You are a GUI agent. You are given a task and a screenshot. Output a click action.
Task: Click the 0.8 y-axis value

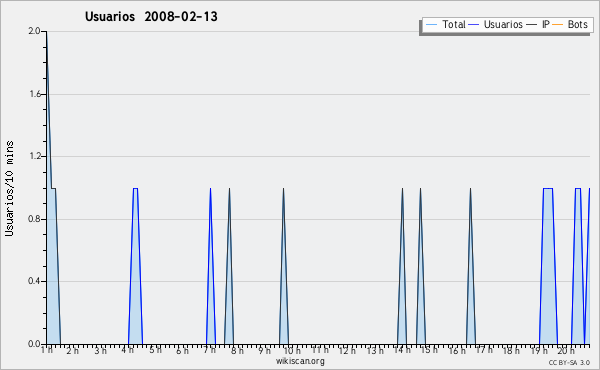click(x=34, y=219)
